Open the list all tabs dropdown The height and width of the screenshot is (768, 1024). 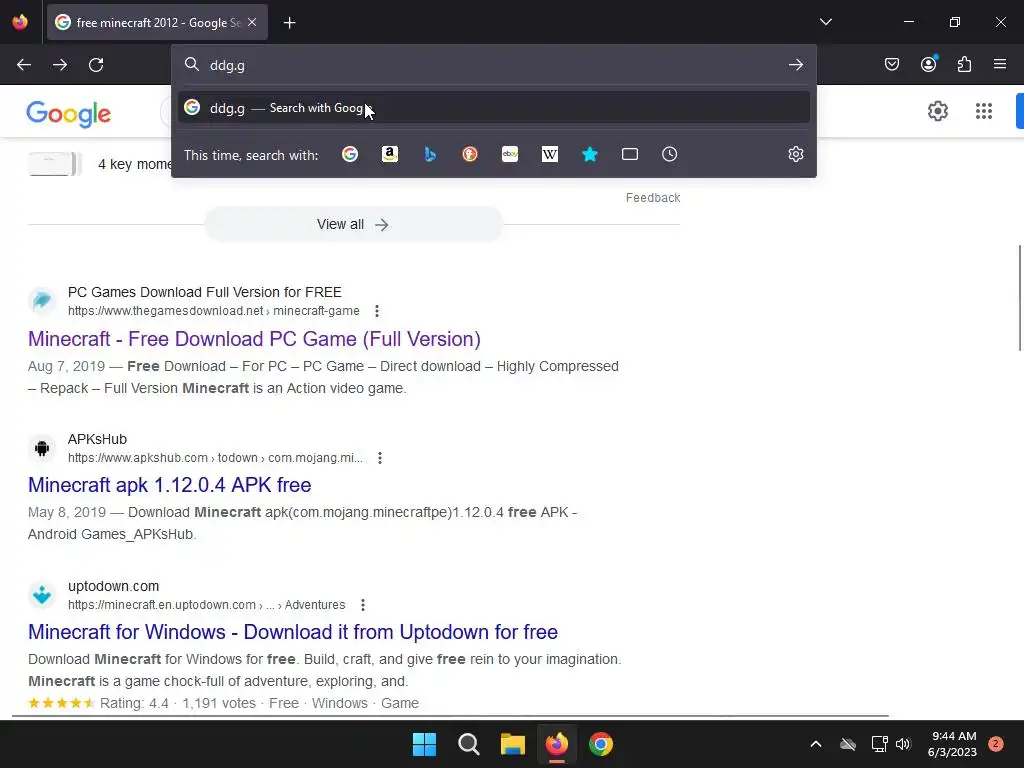tap(825, 22)
